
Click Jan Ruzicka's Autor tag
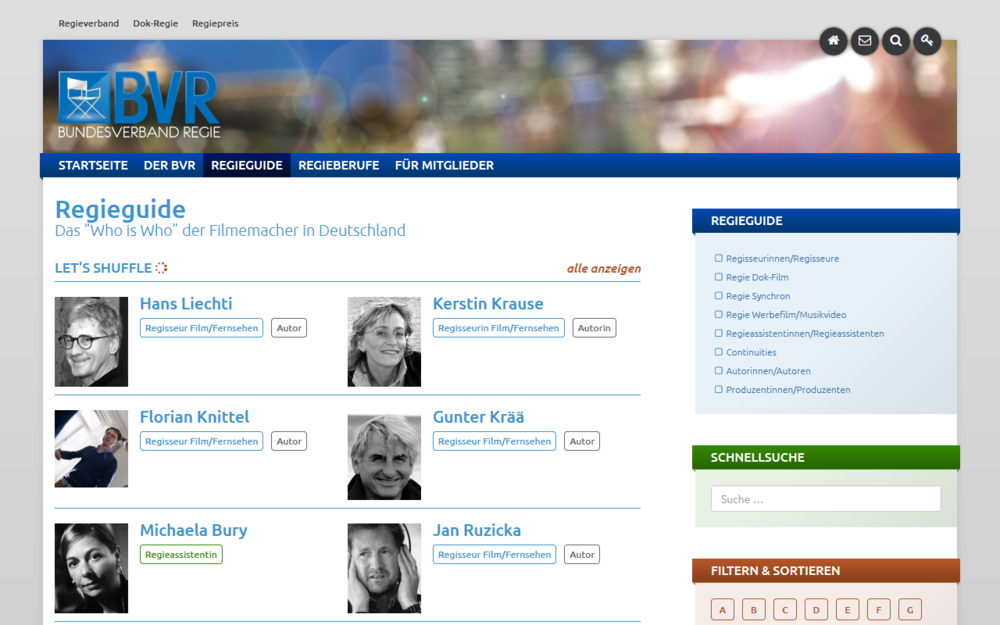pyautogui.click(x=582, y=554)
